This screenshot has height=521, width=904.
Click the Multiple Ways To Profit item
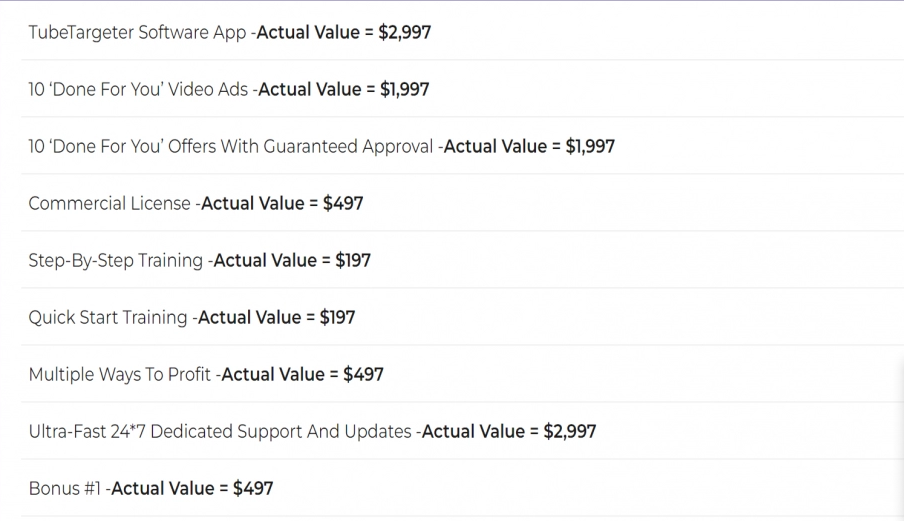(120, 374)
